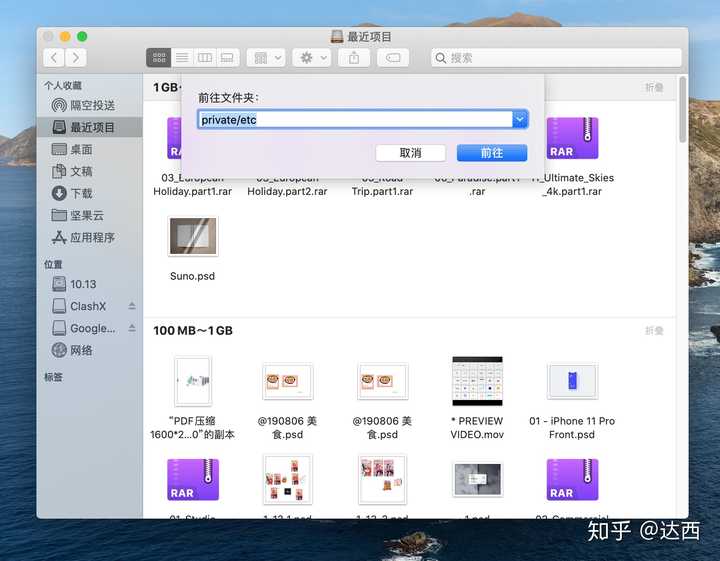The height and width of the screenshot is (561, 720).
Task: Click the Trip.part1.rar filename
Action: (382, 191)
